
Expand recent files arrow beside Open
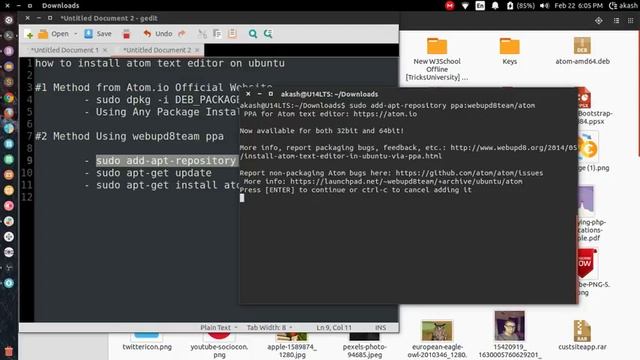(x=76, y=34)
